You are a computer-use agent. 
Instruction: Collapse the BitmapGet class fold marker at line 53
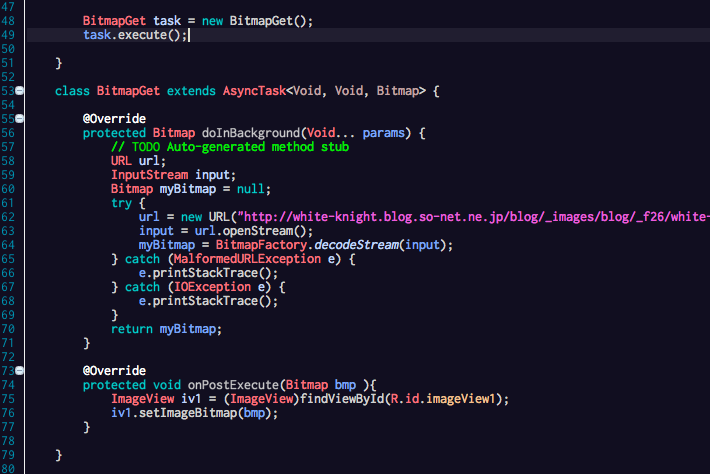point(19,91)
